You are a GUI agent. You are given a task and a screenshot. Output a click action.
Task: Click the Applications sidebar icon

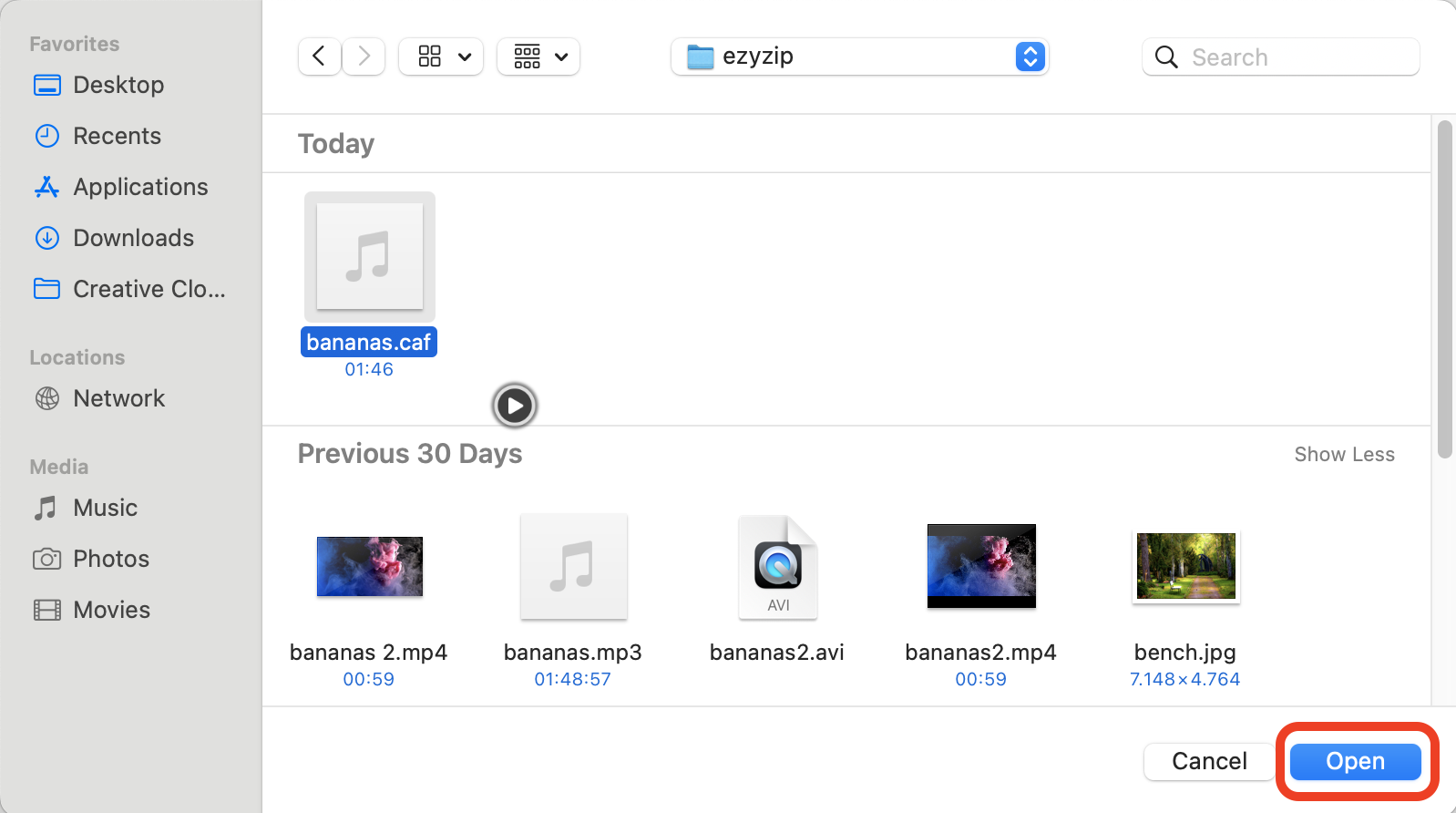(x=47, y=187)
